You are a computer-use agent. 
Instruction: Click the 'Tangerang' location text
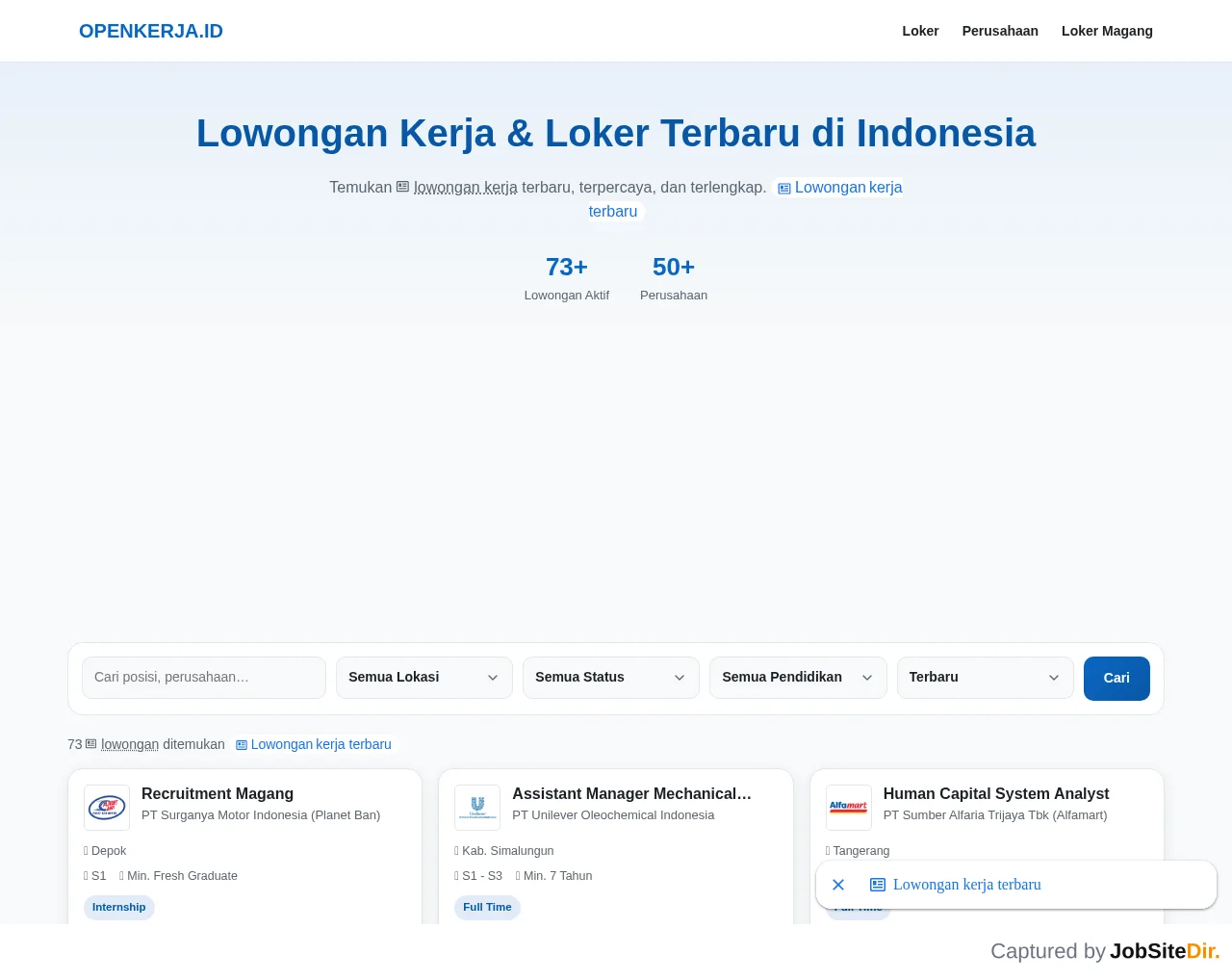click(861, 851)
